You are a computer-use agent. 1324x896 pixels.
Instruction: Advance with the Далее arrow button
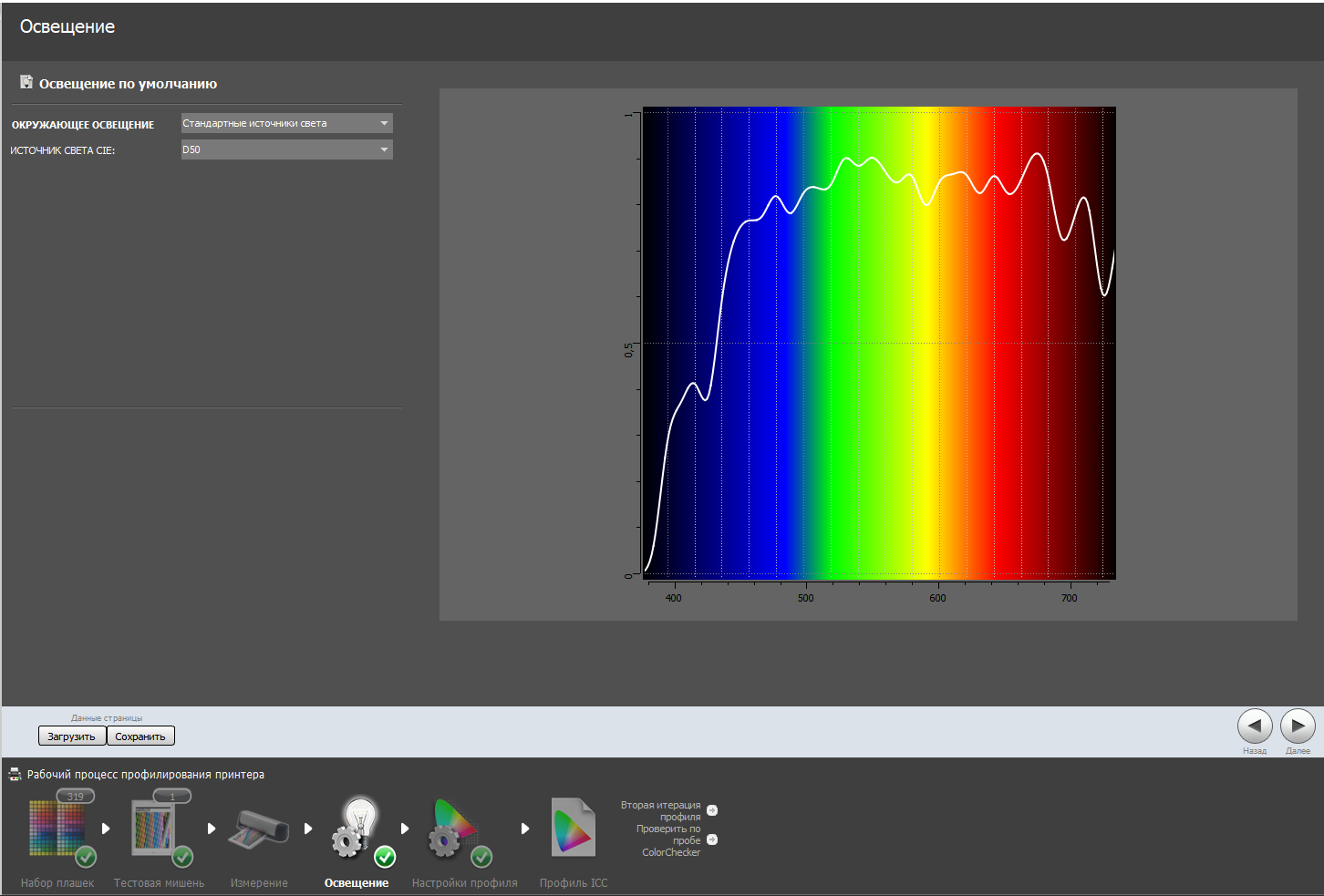1298,726
